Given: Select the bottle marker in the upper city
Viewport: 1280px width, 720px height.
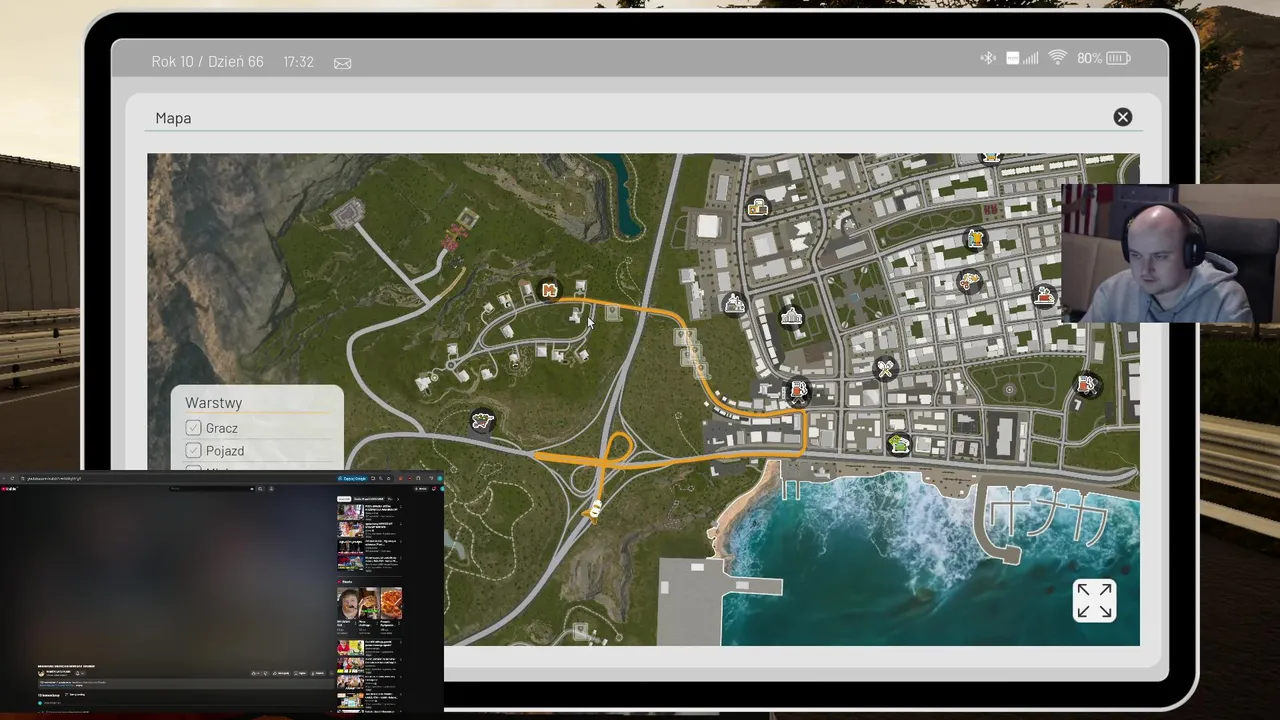Looking at the screenshot, I should pos(975,239).
